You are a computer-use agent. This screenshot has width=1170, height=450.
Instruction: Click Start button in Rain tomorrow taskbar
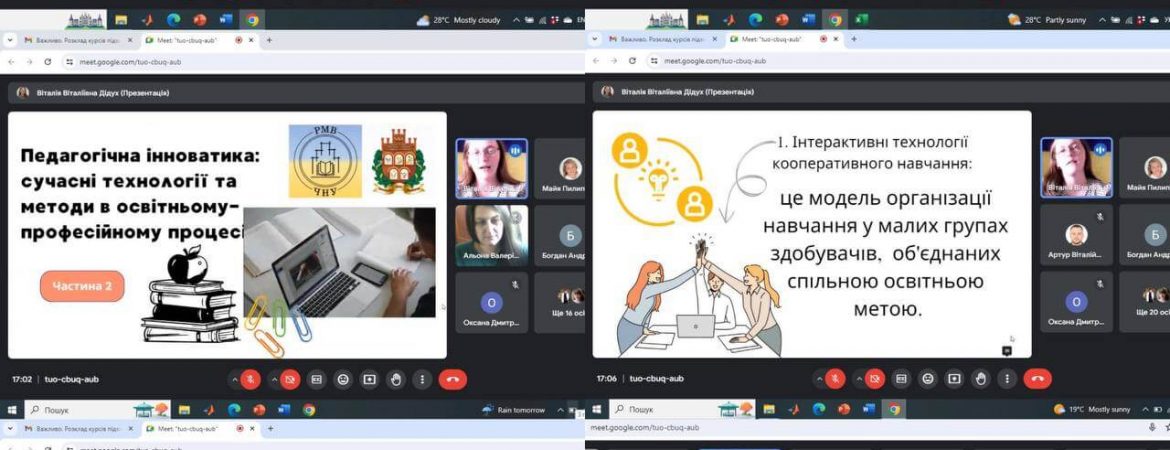(11, 410)
